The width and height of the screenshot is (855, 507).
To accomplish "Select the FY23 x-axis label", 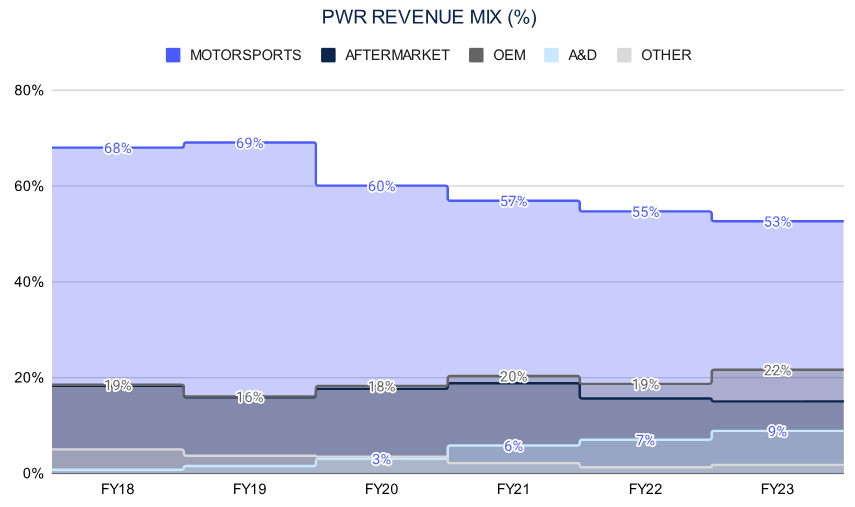I will (x=777, y=490).
